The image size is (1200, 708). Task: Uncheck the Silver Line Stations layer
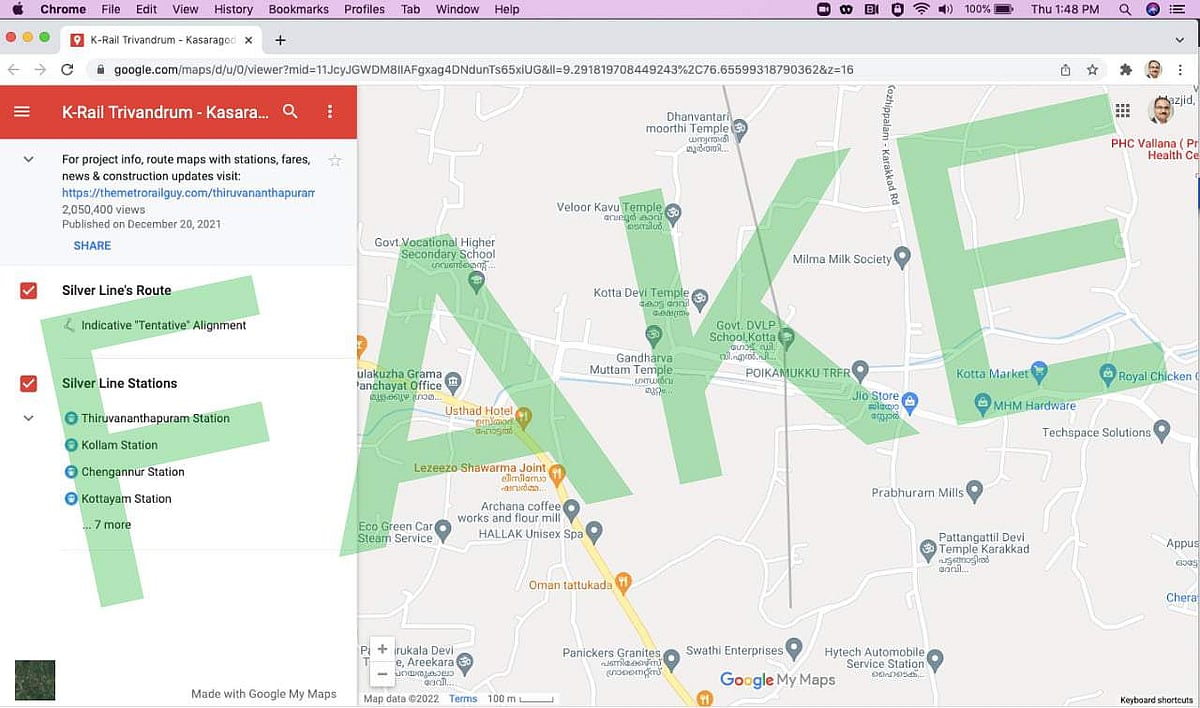click(x=29, y=383)
